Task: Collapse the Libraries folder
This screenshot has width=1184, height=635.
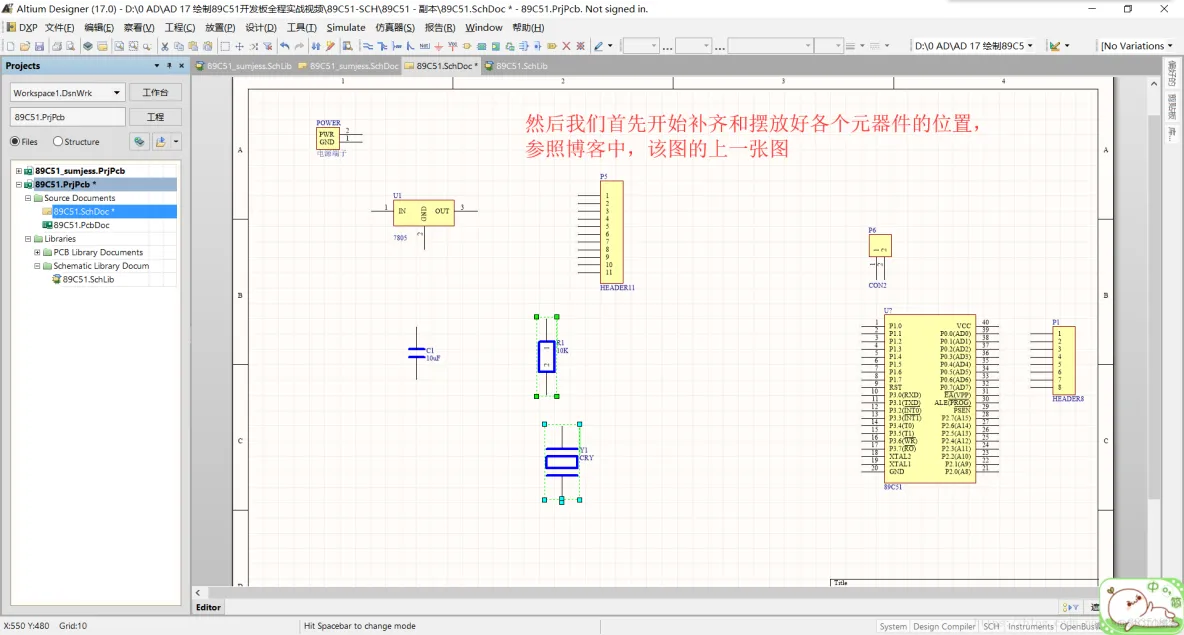Action: pos(28,239)
